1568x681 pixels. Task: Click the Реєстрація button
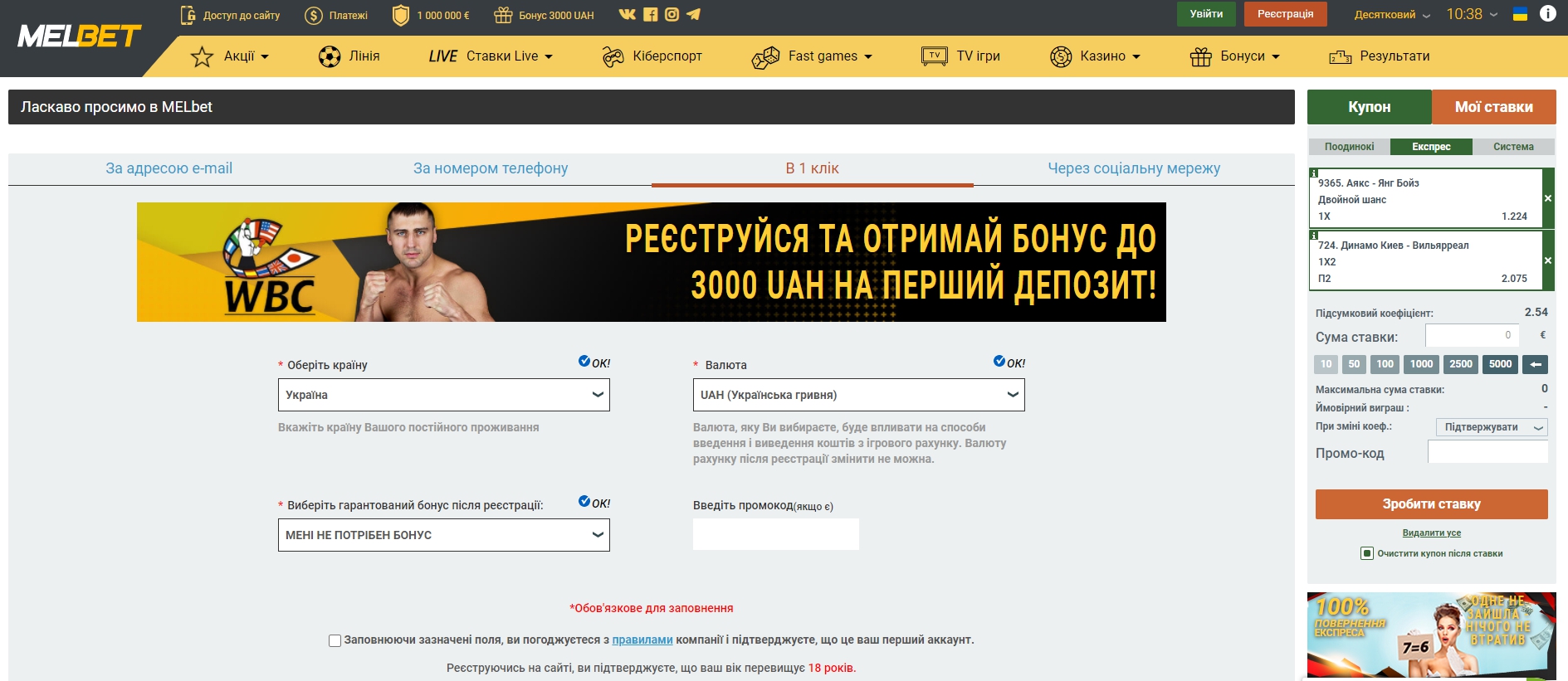click(x=1285, y=14)
